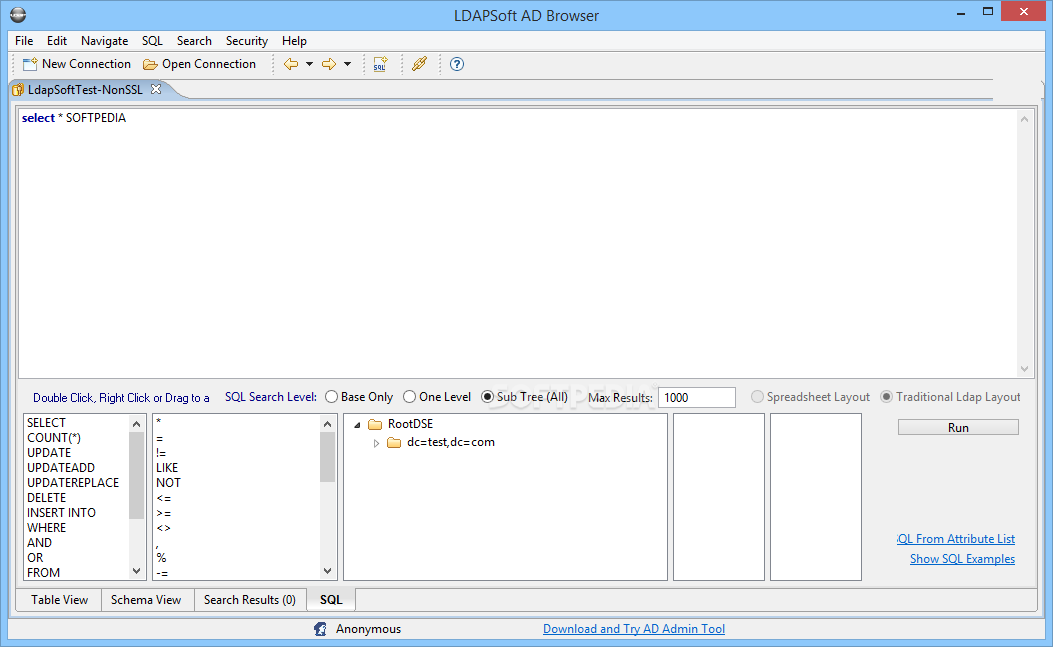
Task: Choose Spreadsheet Layout option
Action: pyautogui.click(x=758, y=397)
